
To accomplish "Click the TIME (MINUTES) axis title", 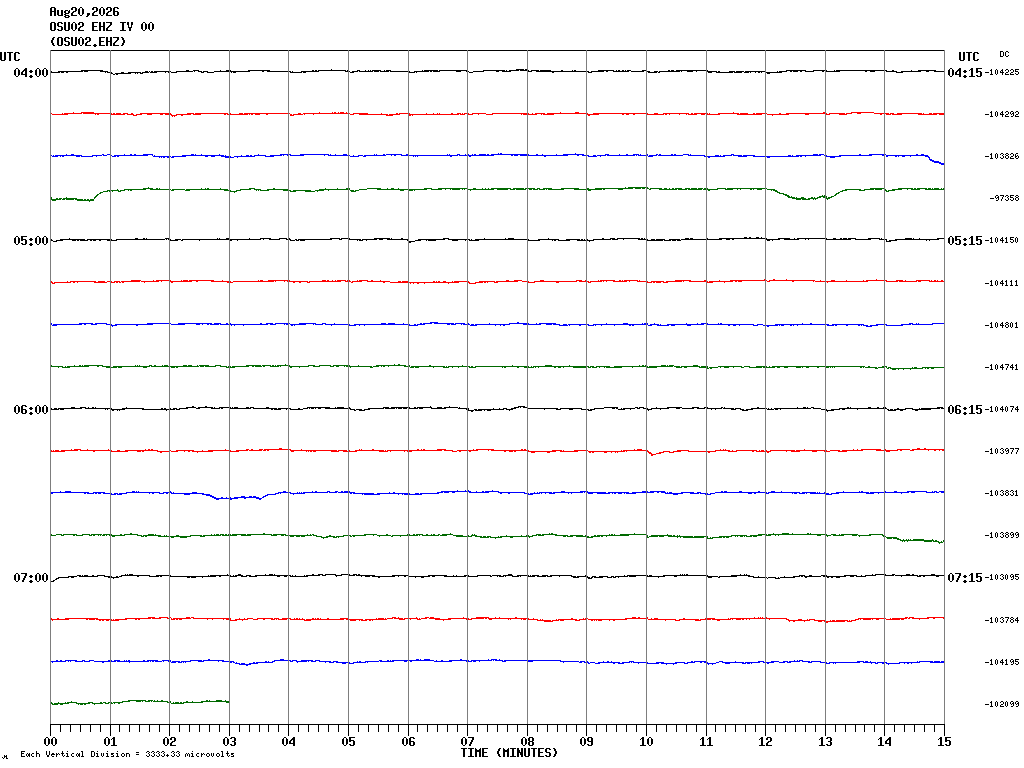I will [509, 753].
